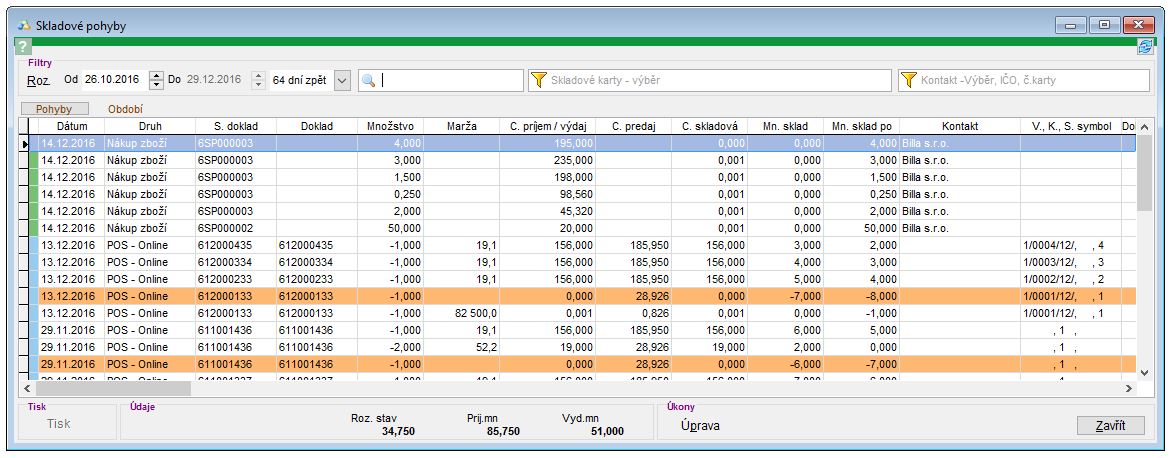Click the Kontakt filter funnel icon

click(909, 80)
